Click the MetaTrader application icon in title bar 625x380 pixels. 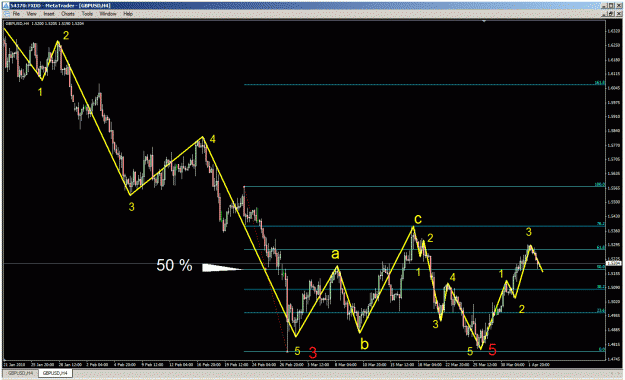(6, 5)
